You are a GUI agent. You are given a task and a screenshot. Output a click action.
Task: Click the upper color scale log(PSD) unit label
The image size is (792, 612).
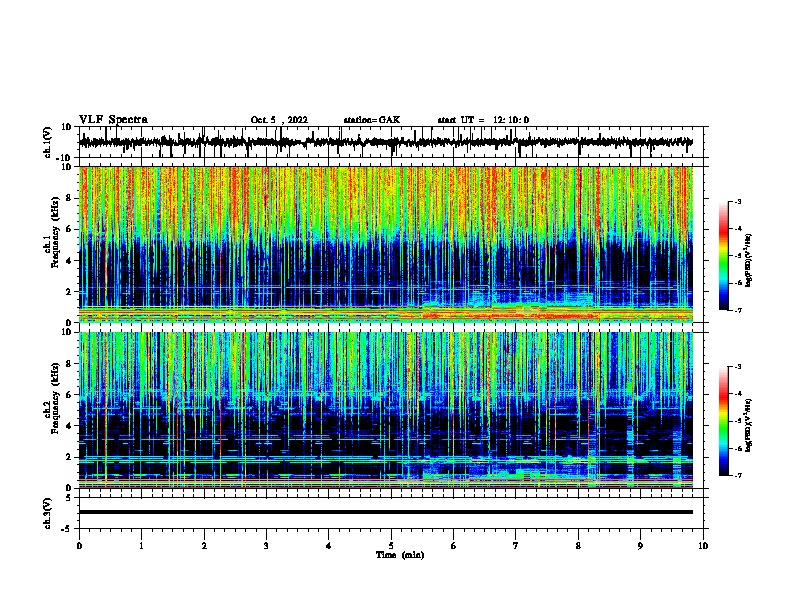[x=749, y=261]
